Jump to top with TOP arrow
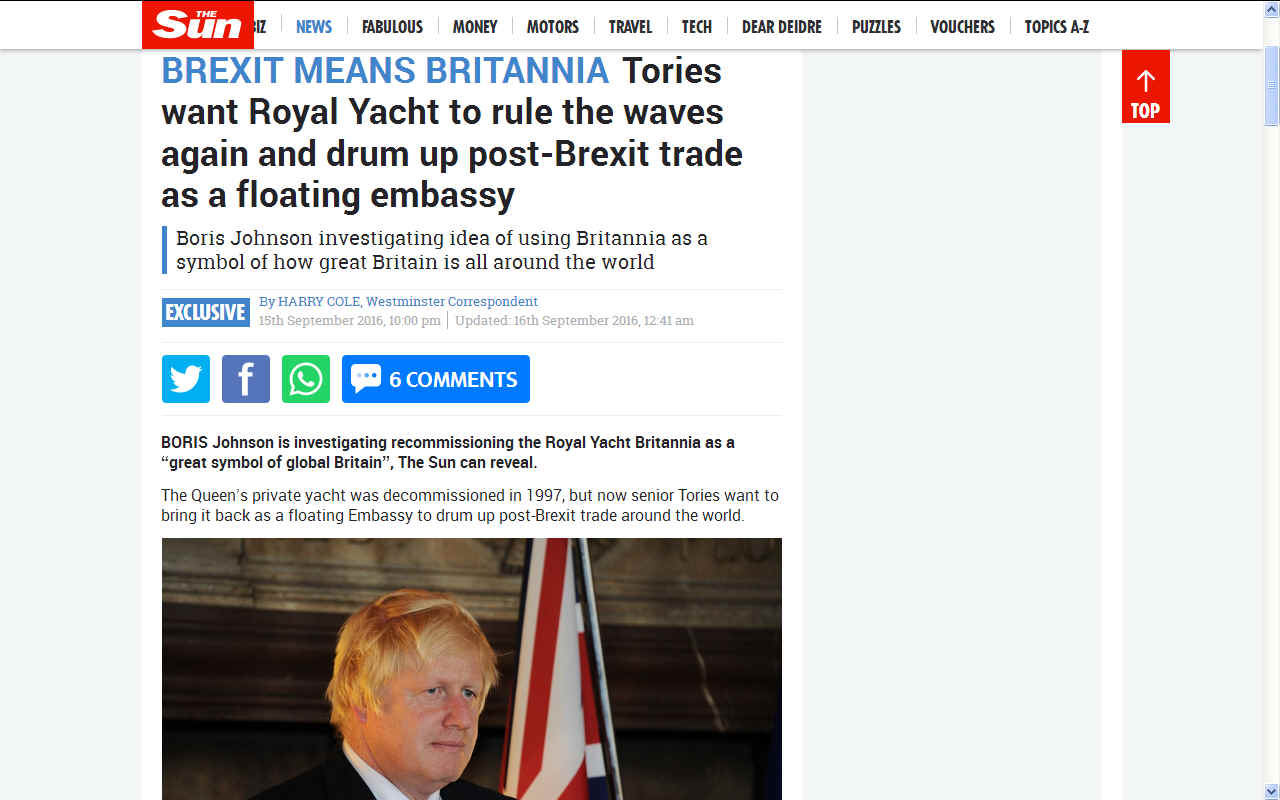 [1146, 86]
